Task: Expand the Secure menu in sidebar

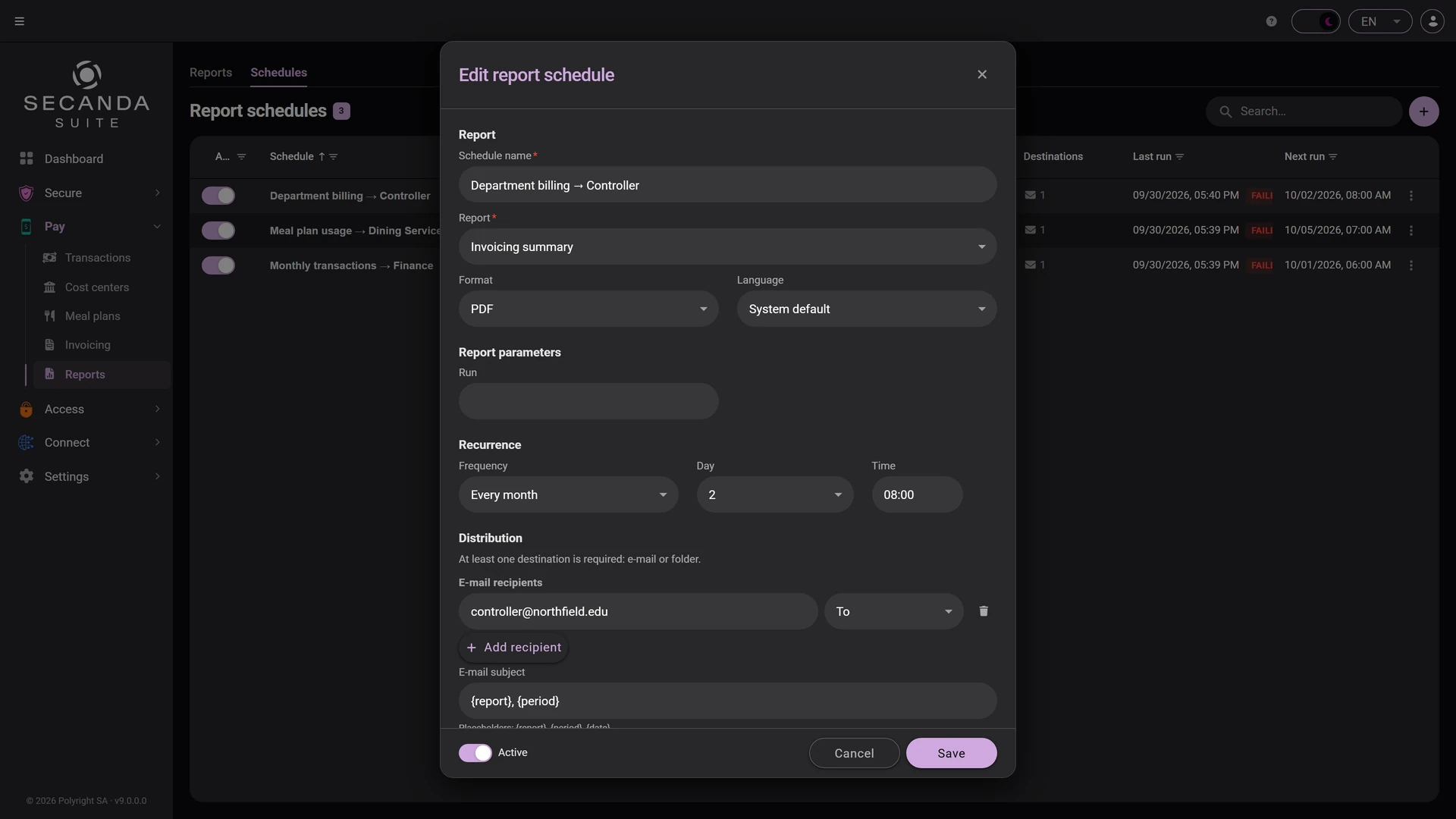Action: click(89, 193)
